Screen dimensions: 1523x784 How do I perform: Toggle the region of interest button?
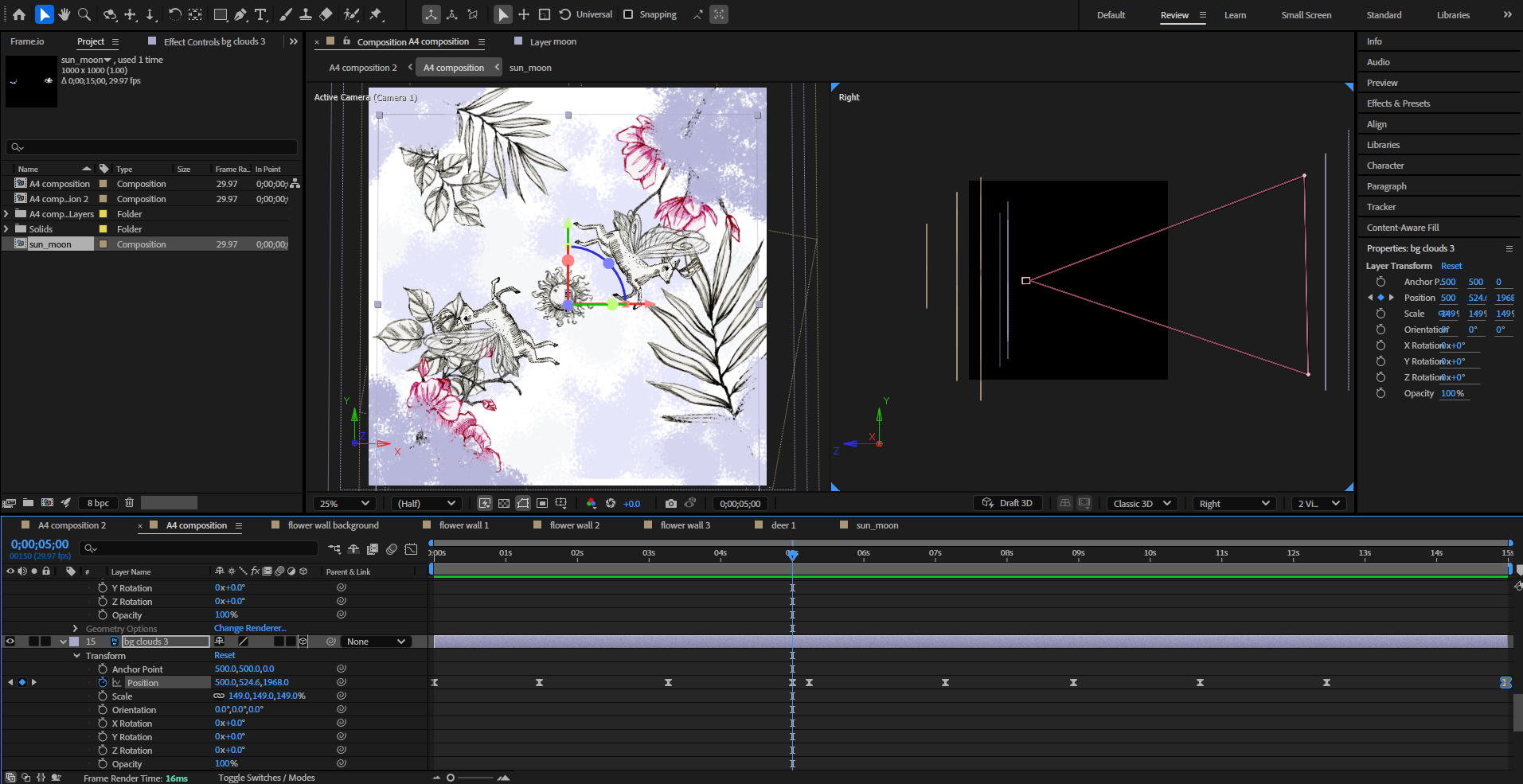[542, 503]
